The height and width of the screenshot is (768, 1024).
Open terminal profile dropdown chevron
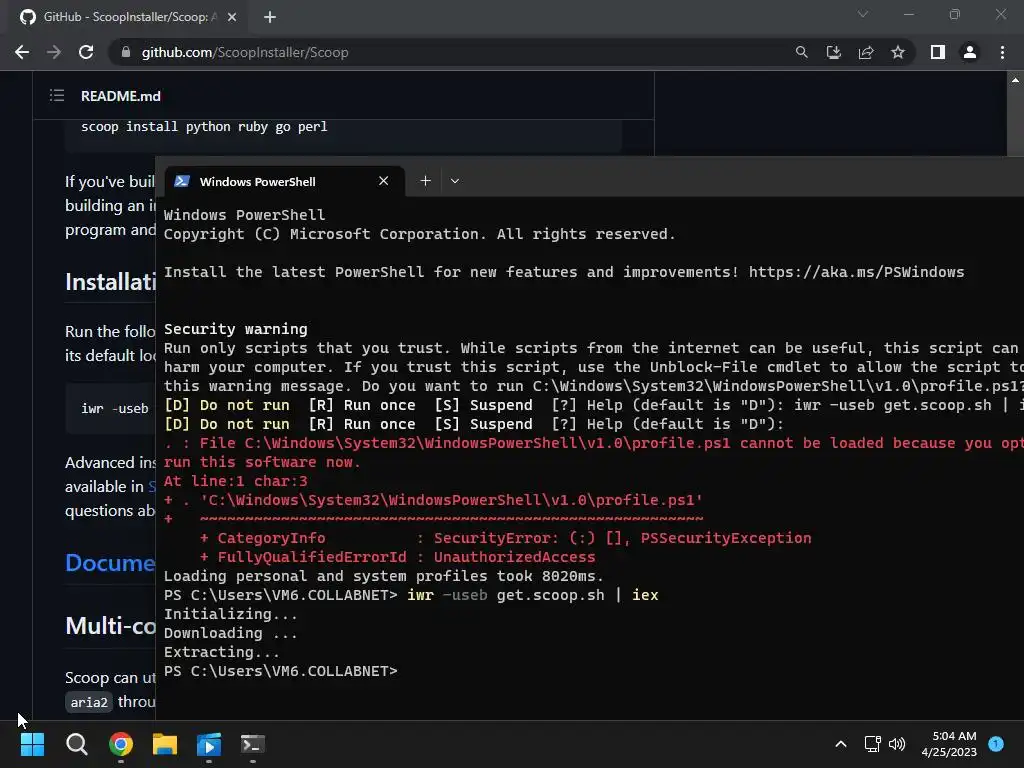pyautogui.click(x=455, y=181)
